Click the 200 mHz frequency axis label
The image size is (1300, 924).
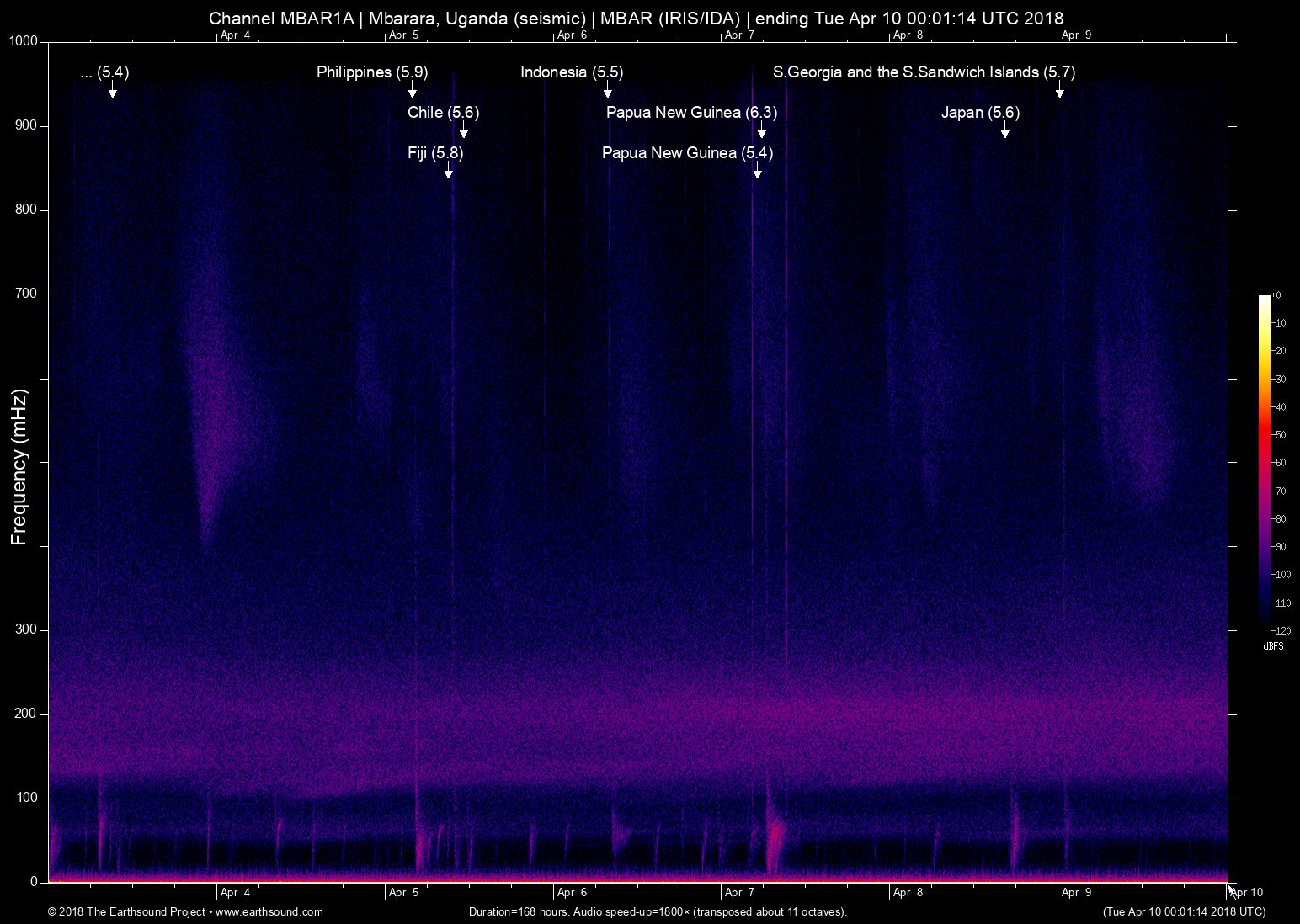tap(27, 714)
